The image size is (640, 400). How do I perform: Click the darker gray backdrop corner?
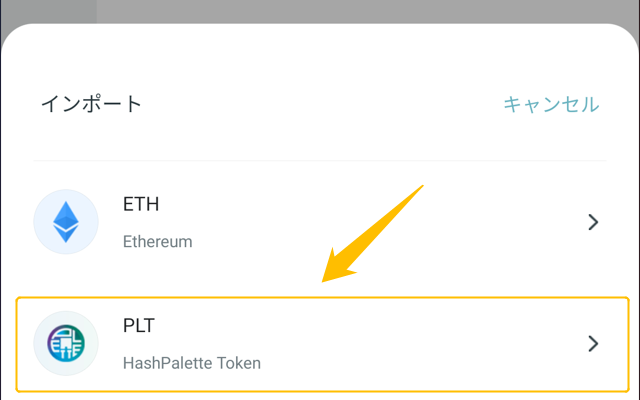tap(48, 10)
